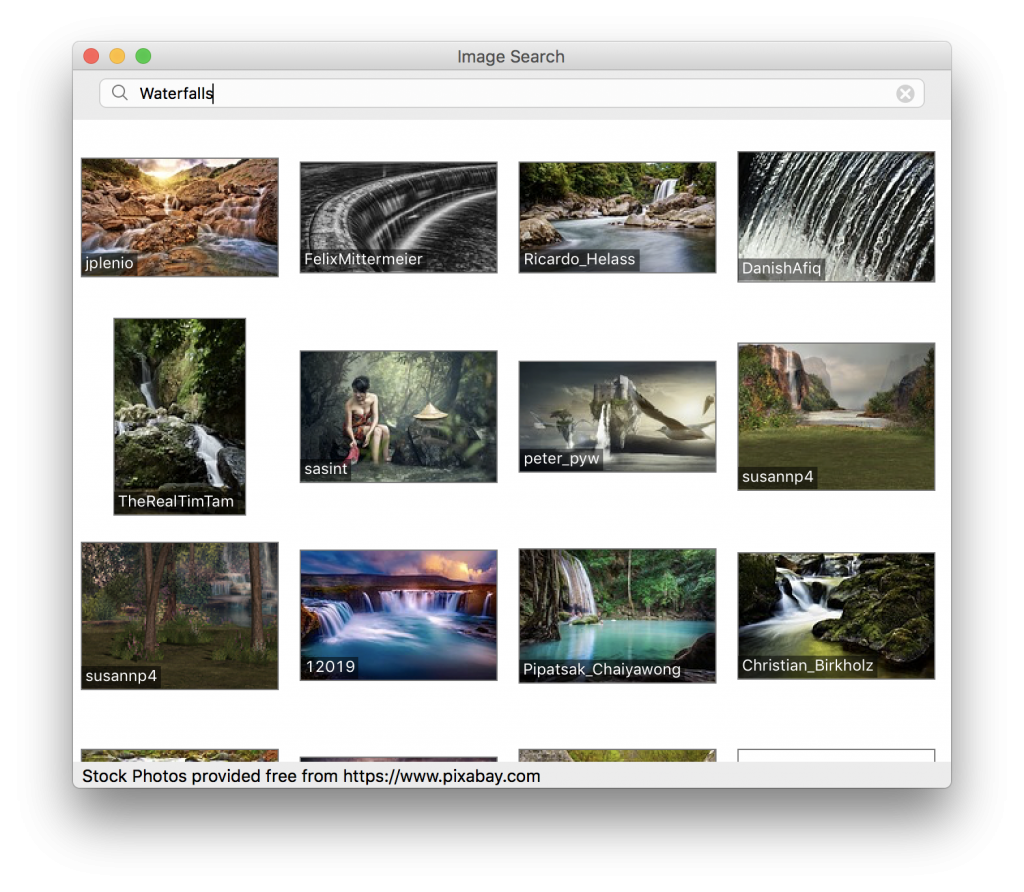Screen dimensions: 1024x892
Task: Select the sasint woman in forest image
Action: 398,417
